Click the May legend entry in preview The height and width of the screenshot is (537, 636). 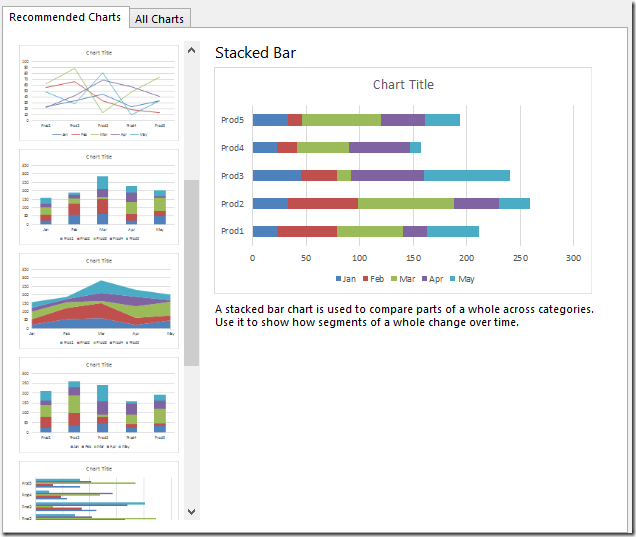(x=462, y=279)
